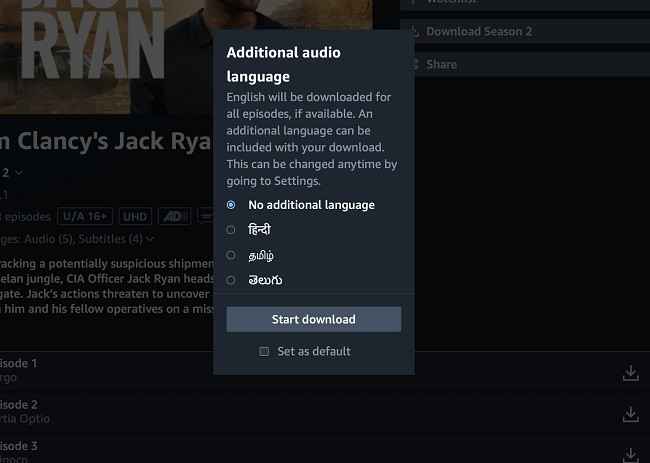Click the Share button
650x463 pixels.
tap(525, 65)
